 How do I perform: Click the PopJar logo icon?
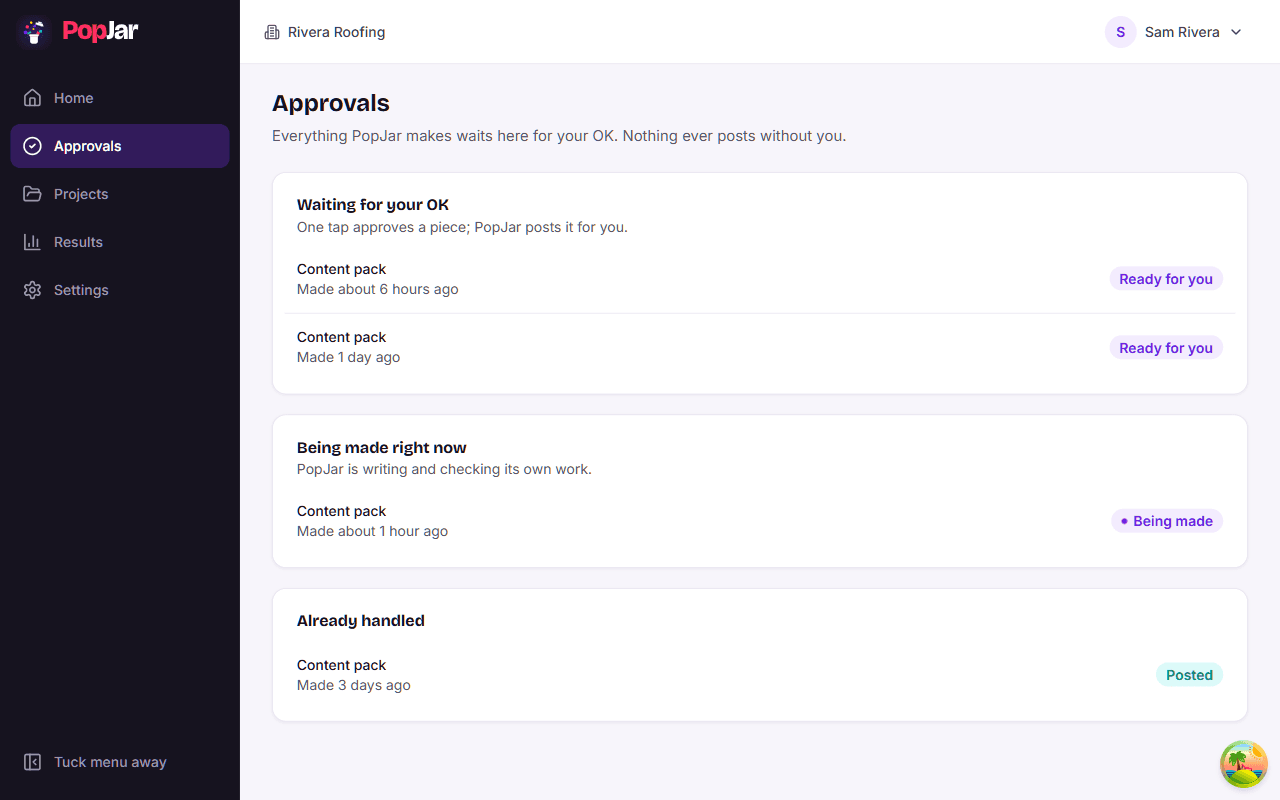point(34,32)
